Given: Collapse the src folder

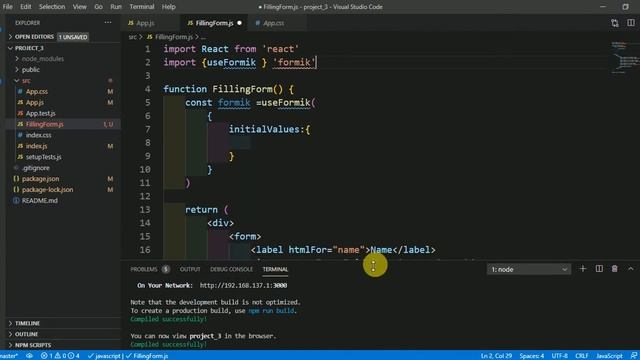Looking at the screenshot, I should 26,80.
